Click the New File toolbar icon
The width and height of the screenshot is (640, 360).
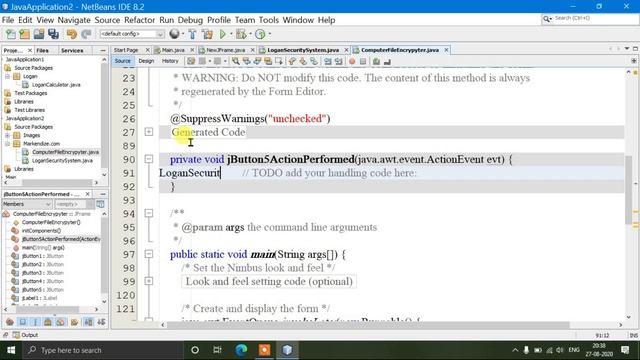coord(10,34)
